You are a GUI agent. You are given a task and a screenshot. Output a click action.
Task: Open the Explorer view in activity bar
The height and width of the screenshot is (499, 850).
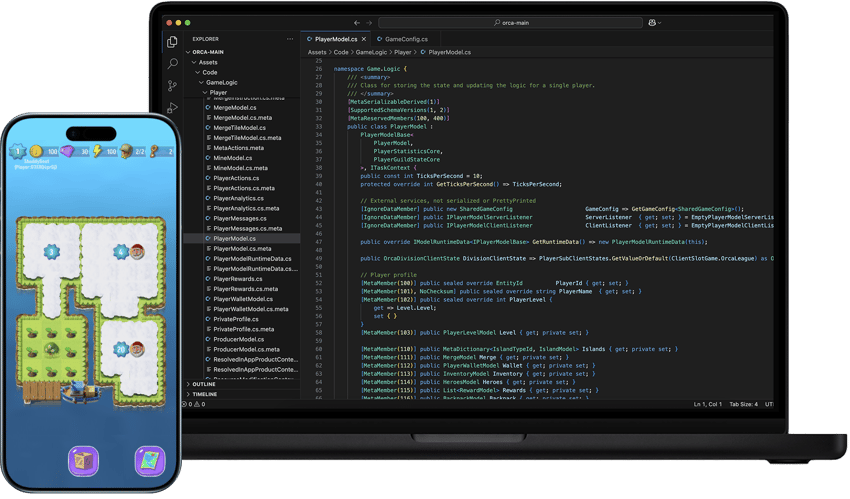point(173,41)
